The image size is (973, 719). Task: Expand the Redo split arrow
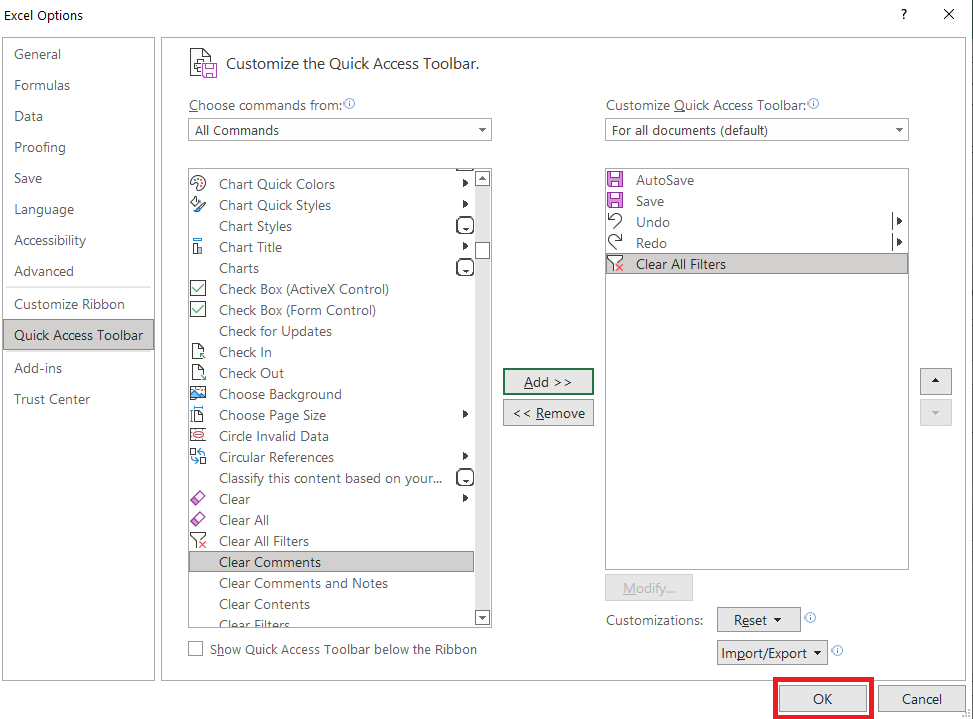coord(899,242)
